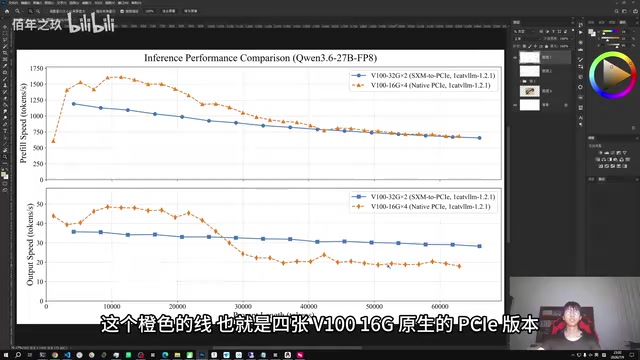Viewport: 640px width, 360px height.
Task: Click the search icon at top right
Action: click(617, 11)
